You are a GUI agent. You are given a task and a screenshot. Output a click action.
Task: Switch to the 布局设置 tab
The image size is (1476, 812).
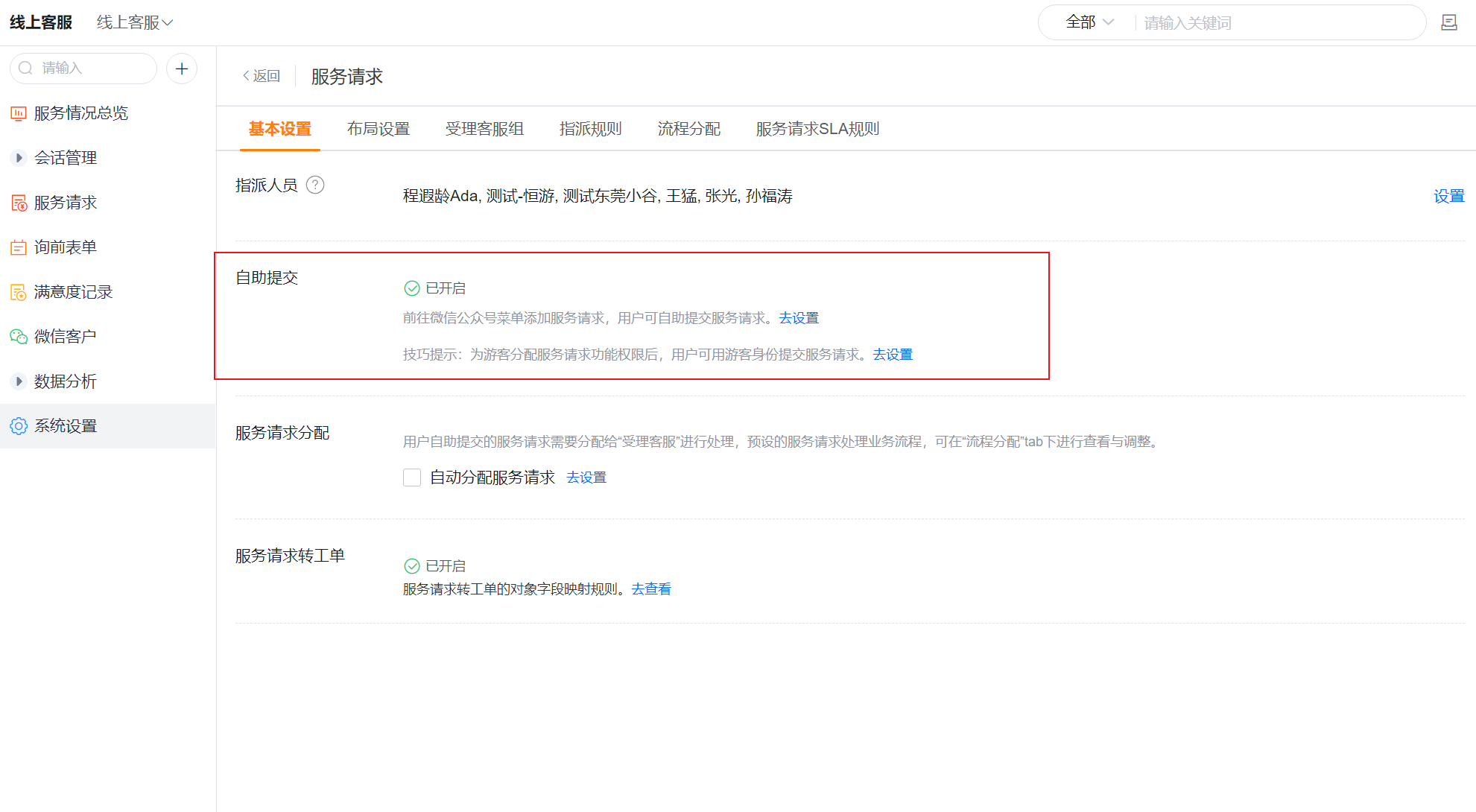coord(378,129)
